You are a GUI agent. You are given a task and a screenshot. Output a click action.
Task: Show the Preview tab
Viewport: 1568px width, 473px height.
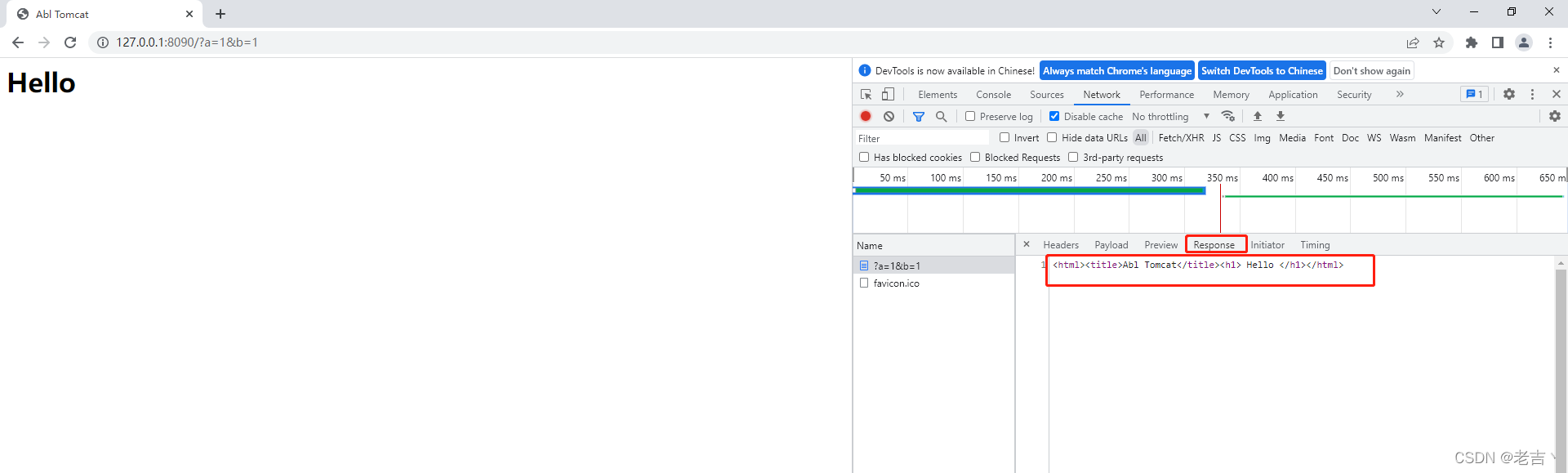pyautogui.click(x=1161, y=245)
